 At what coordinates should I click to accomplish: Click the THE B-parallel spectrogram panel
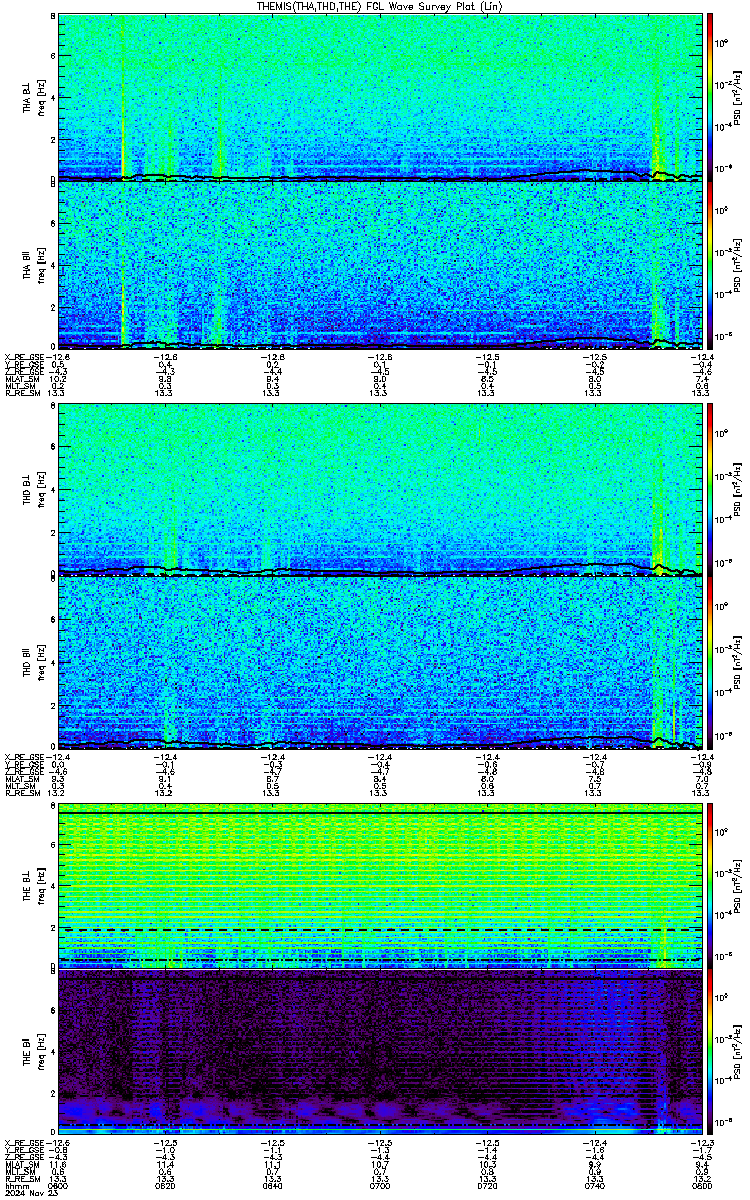[x=379, y=1054]
